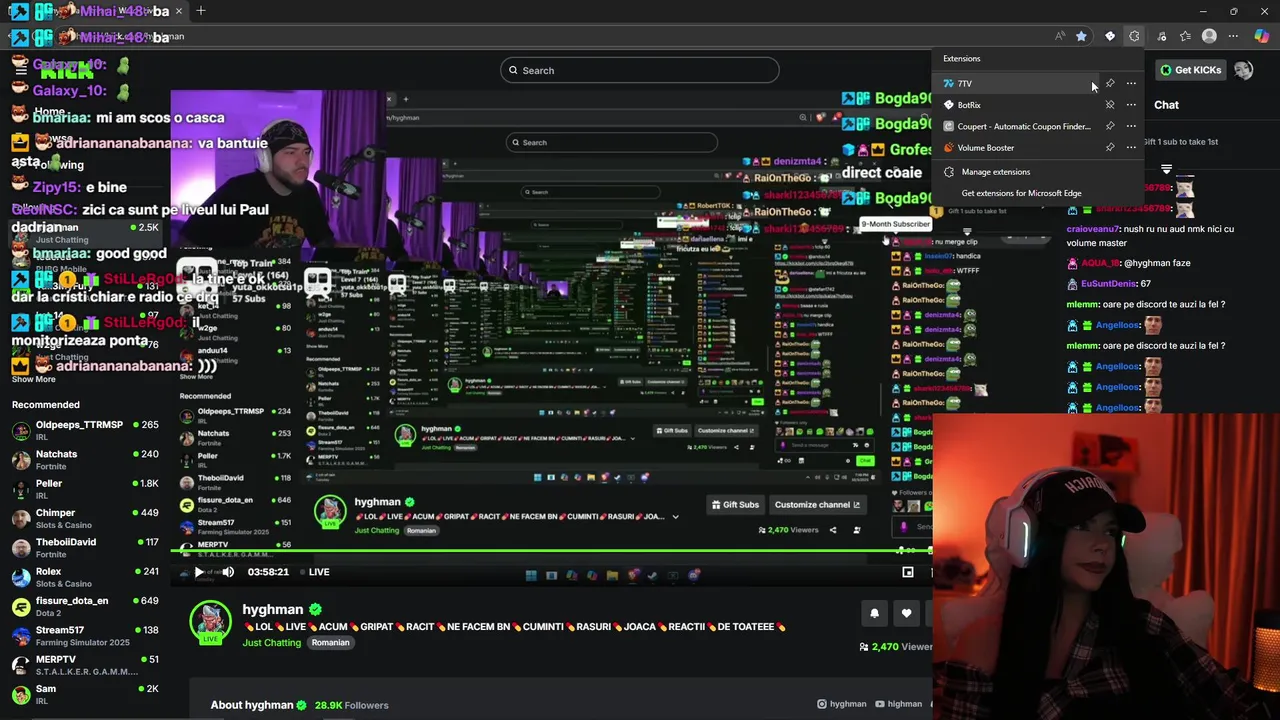Open Edge Settings and more menu

tap(1233, 36)
